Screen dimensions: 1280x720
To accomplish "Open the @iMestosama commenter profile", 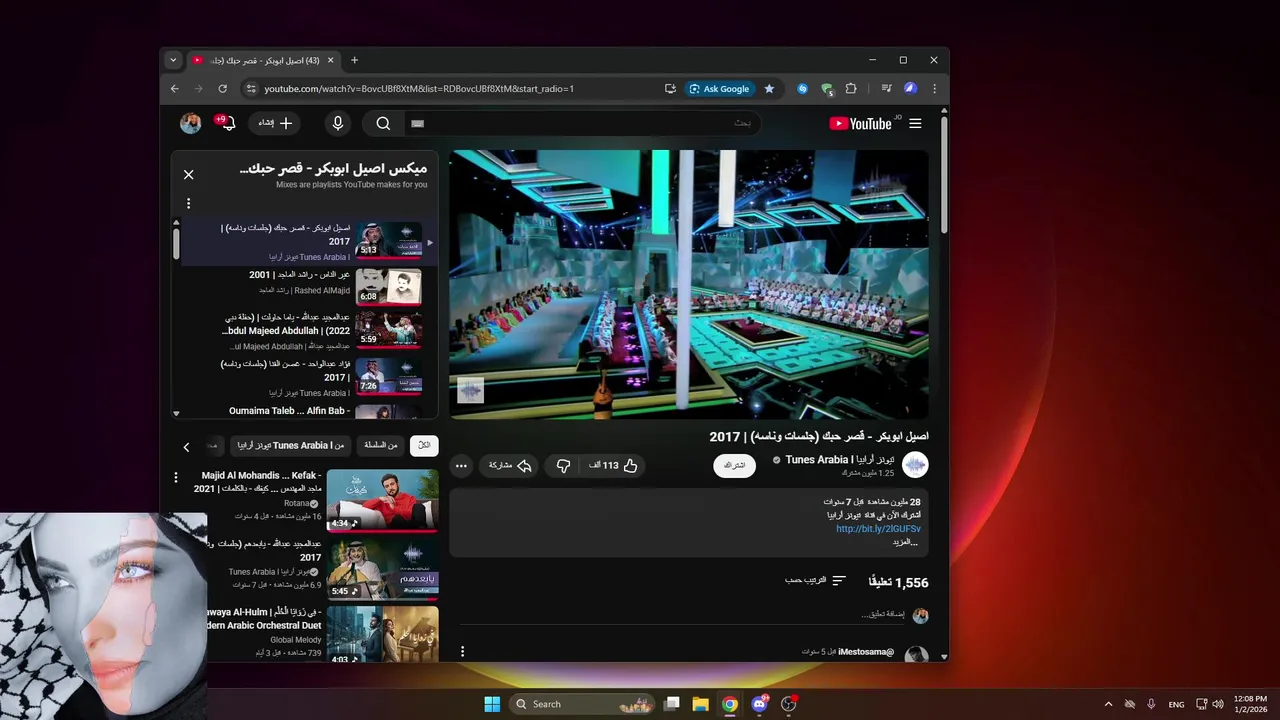I will coord(866,652).
